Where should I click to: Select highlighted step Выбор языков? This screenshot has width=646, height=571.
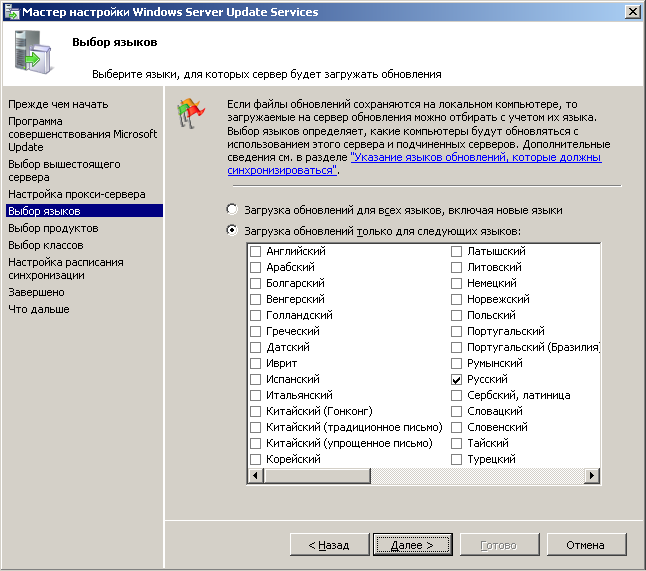84,211
